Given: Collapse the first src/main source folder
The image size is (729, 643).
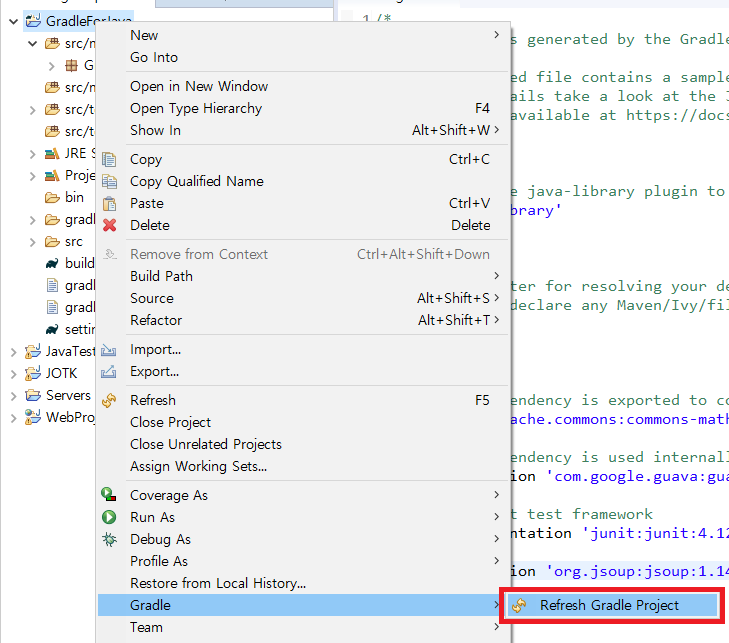Looking at the screenshot, I should coord(33,44).
